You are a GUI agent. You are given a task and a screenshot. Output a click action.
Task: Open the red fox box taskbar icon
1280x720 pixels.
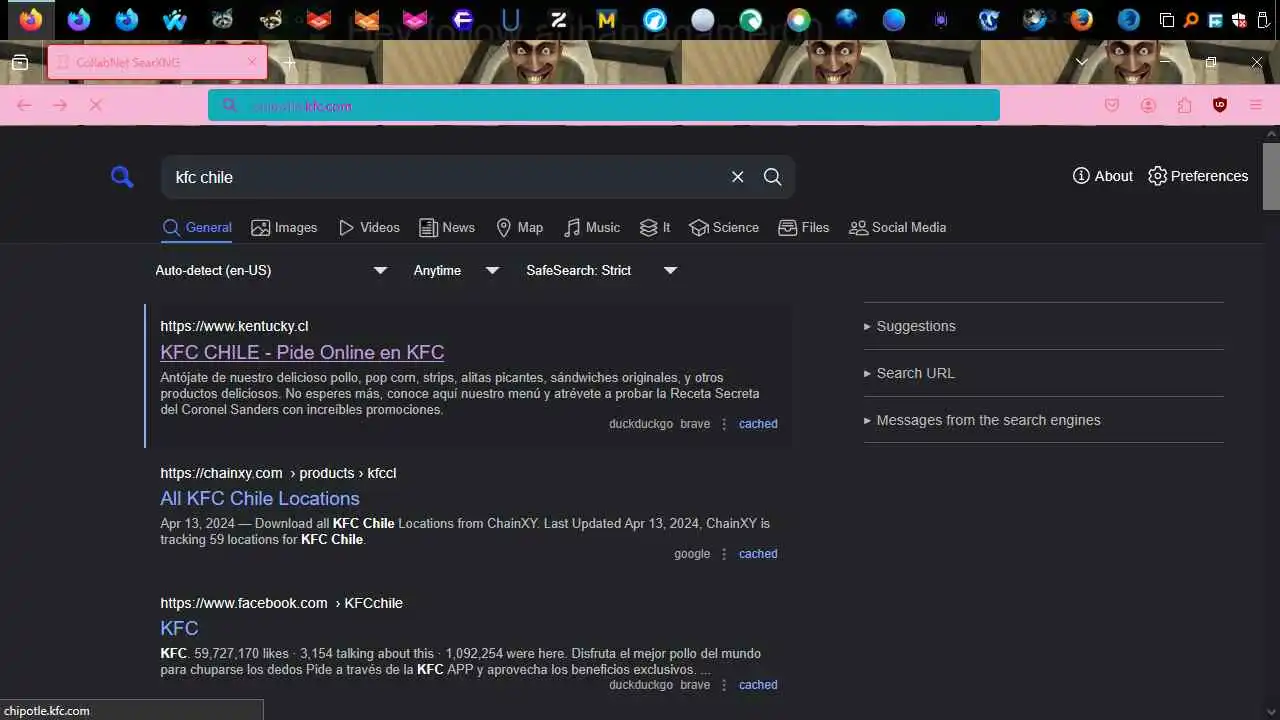click(x=319, y=19)
